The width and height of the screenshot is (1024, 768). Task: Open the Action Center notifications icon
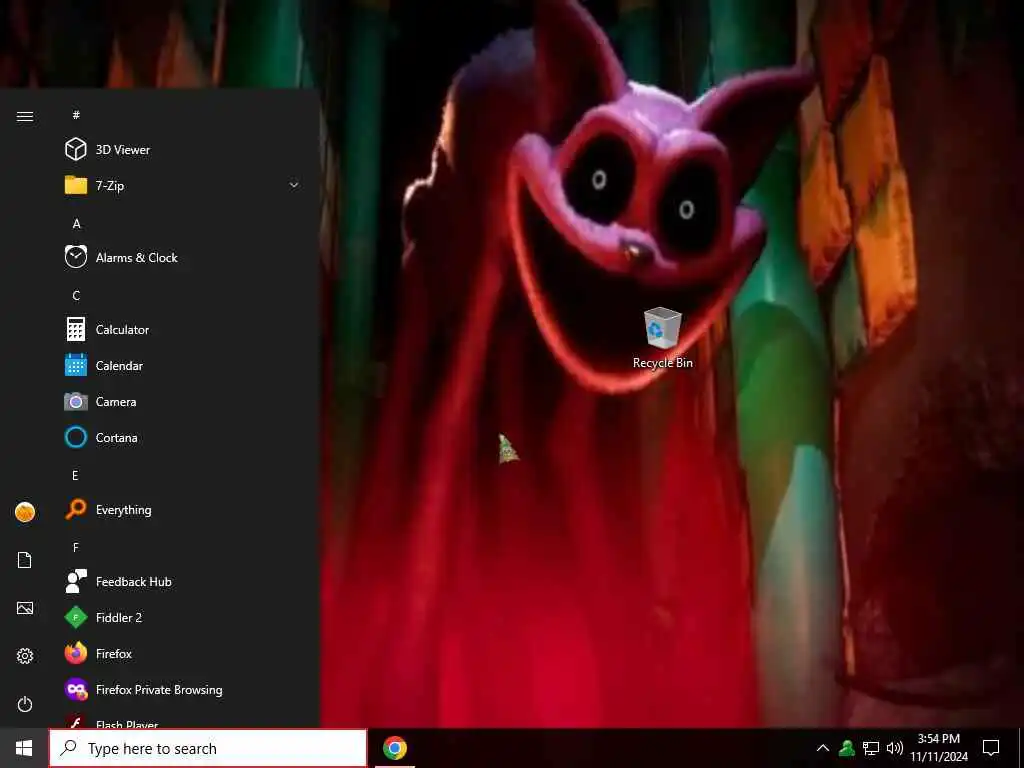991,748
